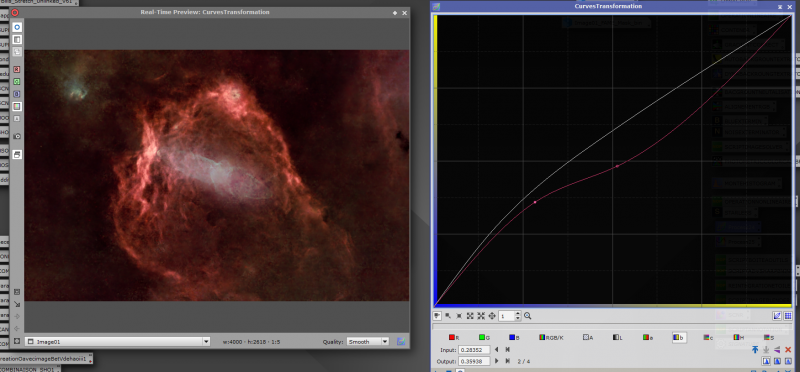Click the Output value field
Screen dimensions: 800x372
click(x=474, y=361)
